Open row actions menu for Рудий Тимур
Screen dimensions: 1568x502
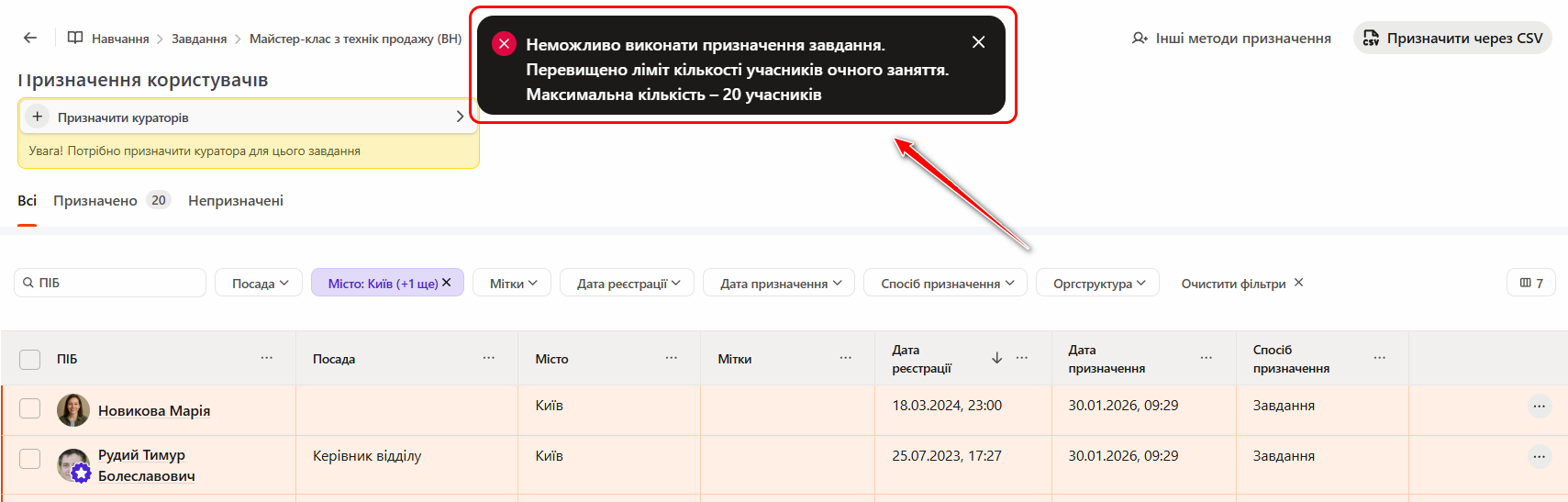coord(1539,456)
